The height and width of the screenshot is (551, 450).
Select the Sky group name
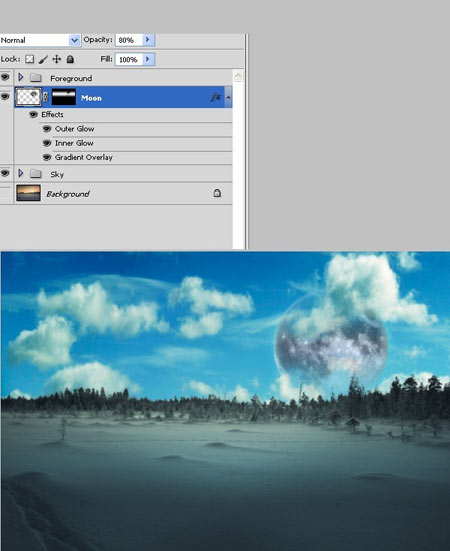pyautogui.click(x=57, y=175)
